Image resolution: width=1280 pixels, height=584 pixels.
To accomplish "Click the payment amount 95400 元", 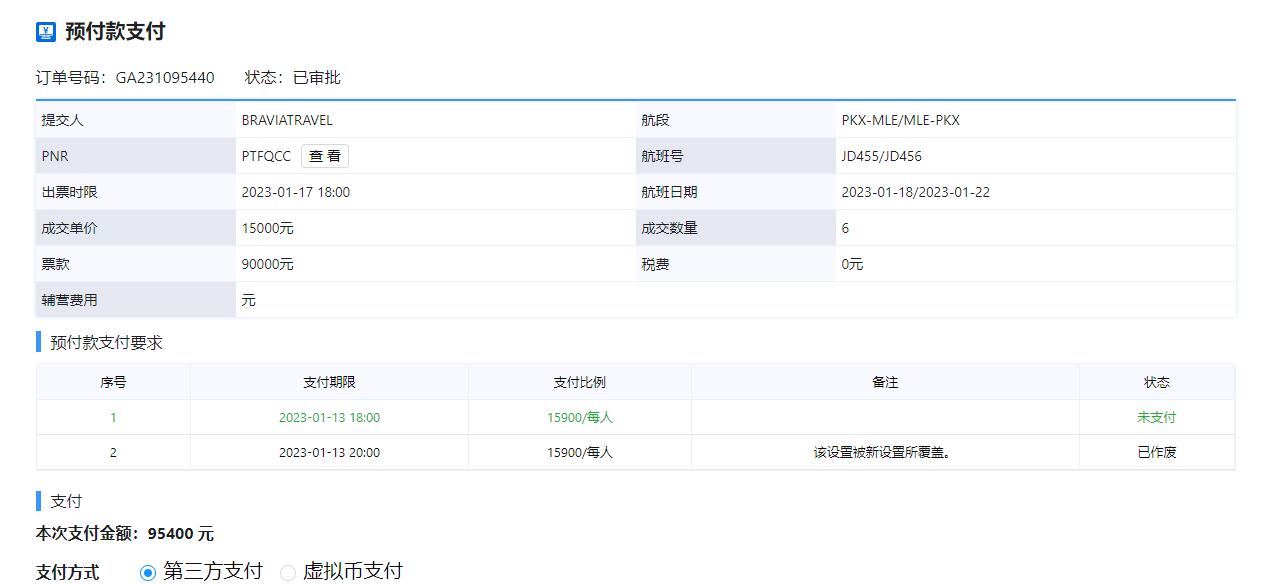I will pyautogui.click(x=180, y=534).
